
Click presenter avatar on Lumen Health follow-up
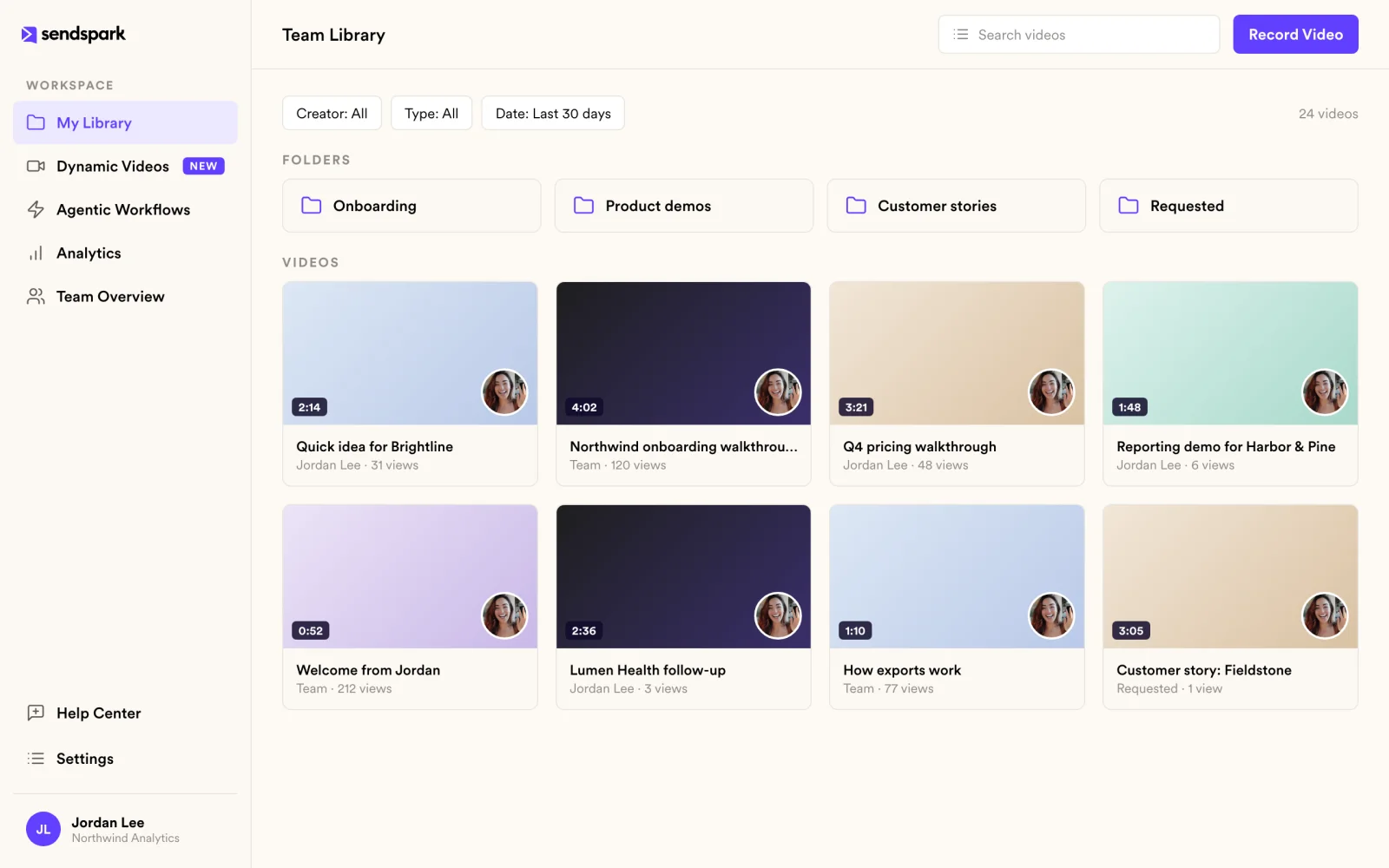778,615
